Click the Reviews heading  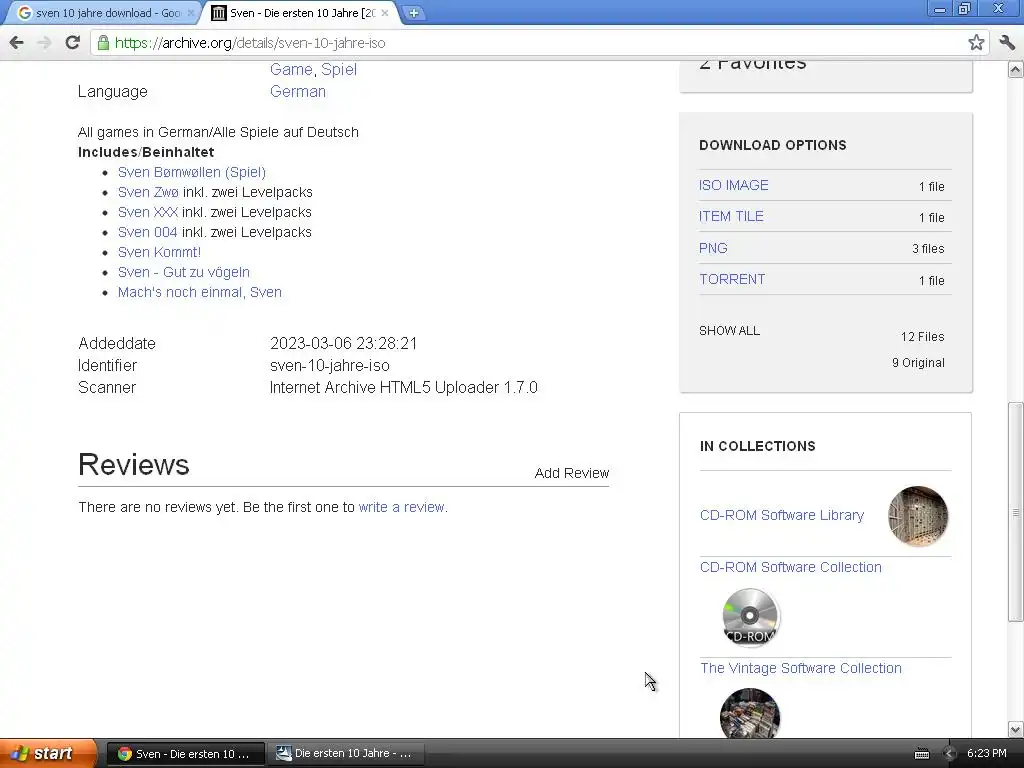click(x=134, y=465)
